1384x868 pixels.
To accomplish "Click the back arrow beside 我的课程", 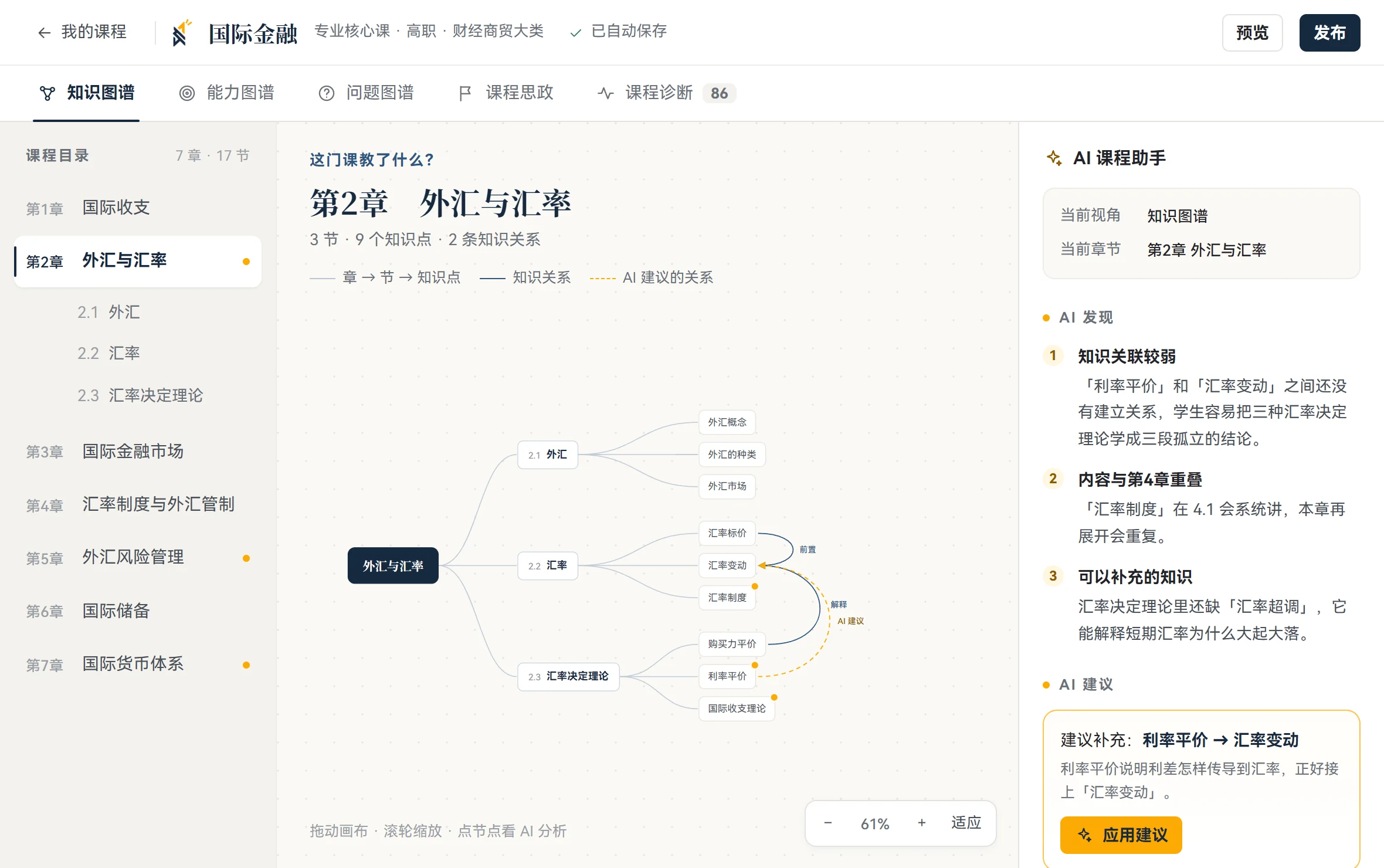I will click(x=45, y=33).
